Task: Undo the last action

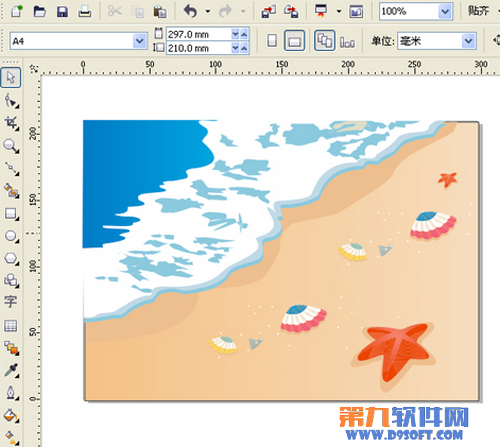Action: point(190,11)
